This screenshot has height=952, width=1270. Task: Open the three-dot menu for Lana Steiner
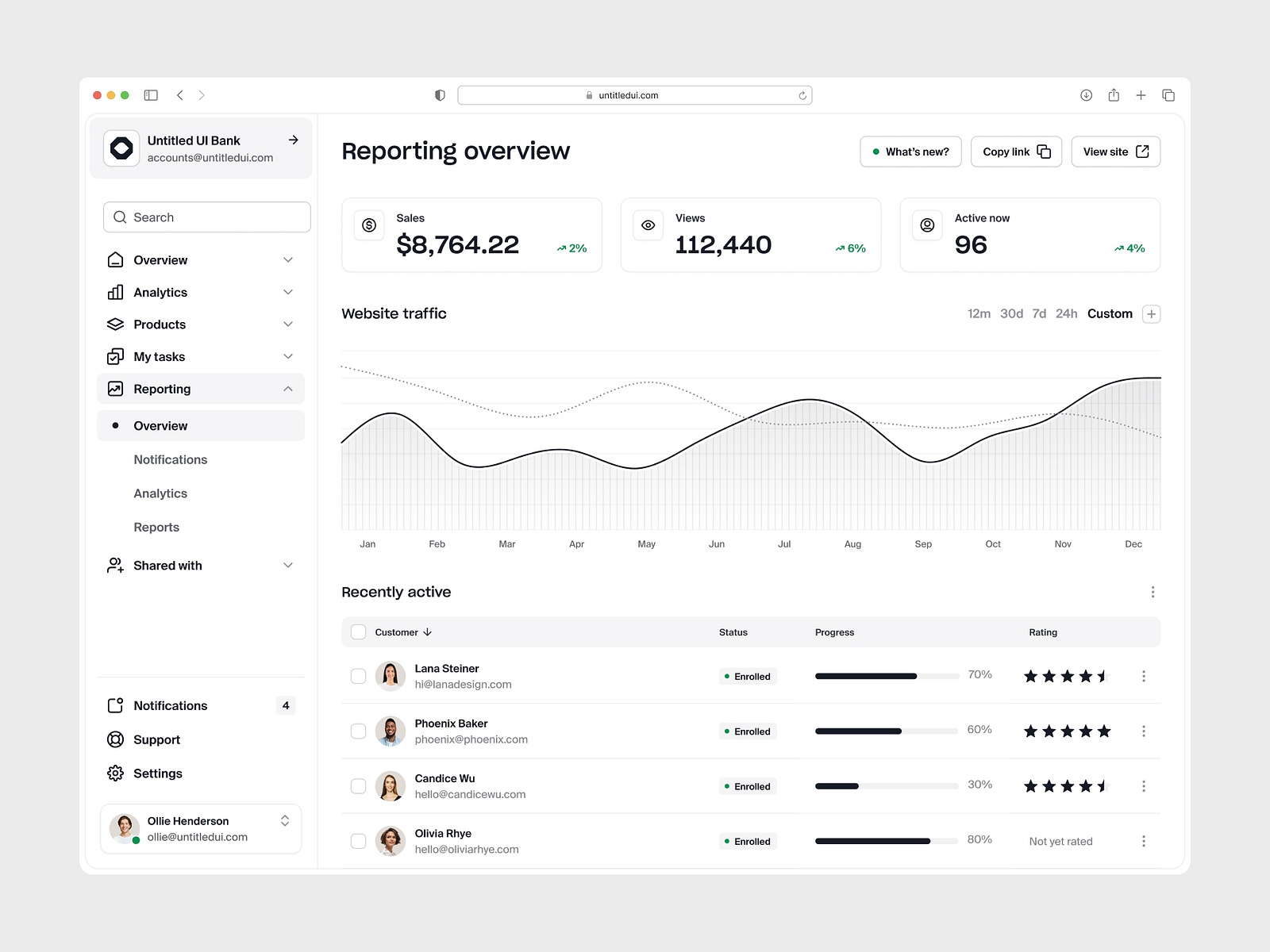1144,675
